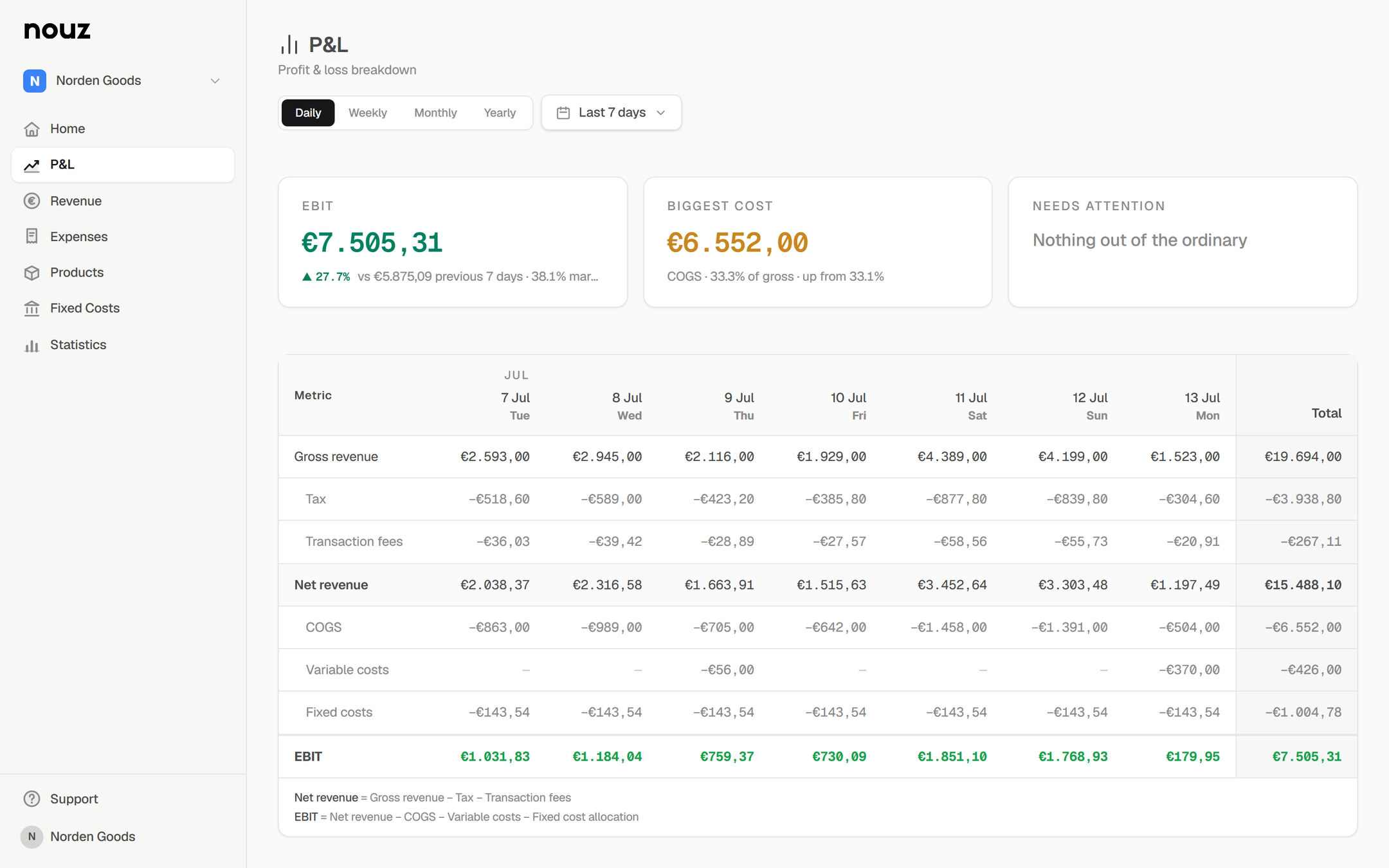Click the 7 Jul Tue column header
This screenshot has height=868, width=1389.
tap(515, 406)
